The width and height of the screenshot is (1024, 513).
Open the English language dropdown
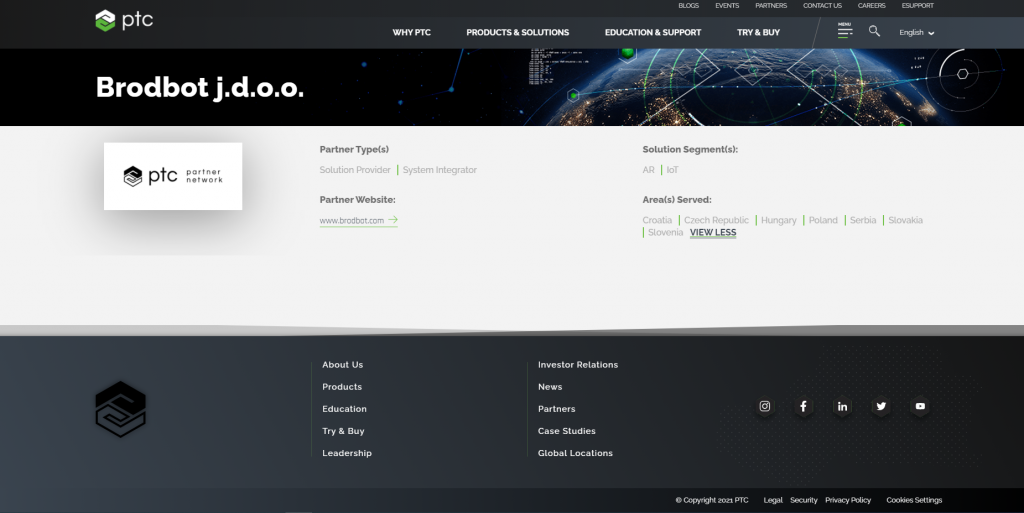coord(916,33)
